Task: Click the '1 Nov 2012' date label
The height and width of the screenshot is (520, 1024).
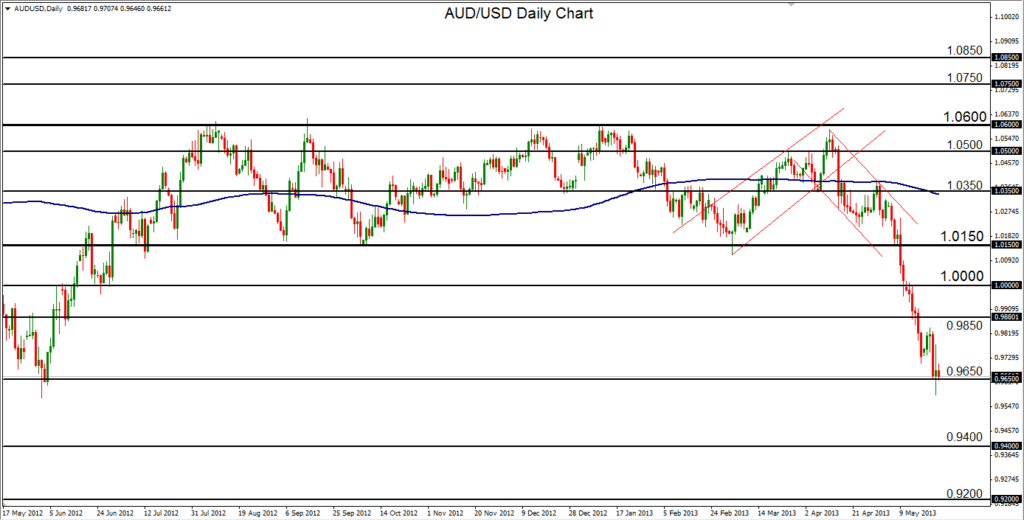Action: point(446,514)
